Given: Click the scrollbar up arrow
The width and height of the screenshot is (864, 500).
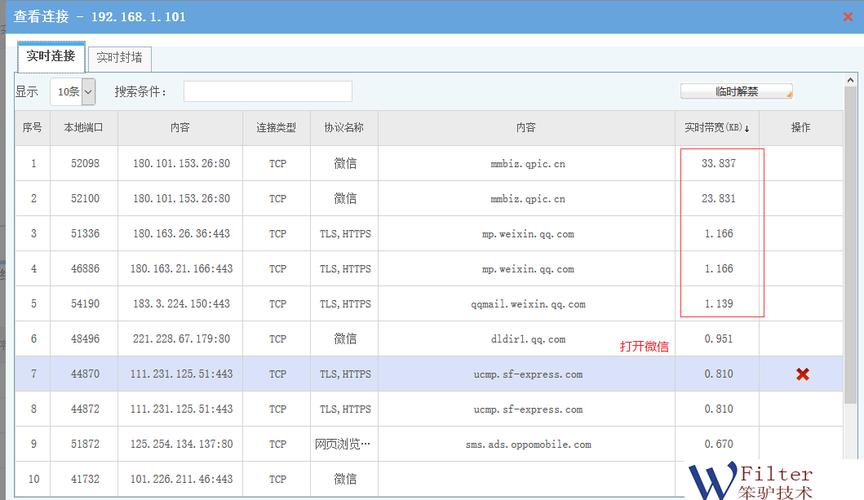Looking at the screenshot, I should tap(850, 80).
